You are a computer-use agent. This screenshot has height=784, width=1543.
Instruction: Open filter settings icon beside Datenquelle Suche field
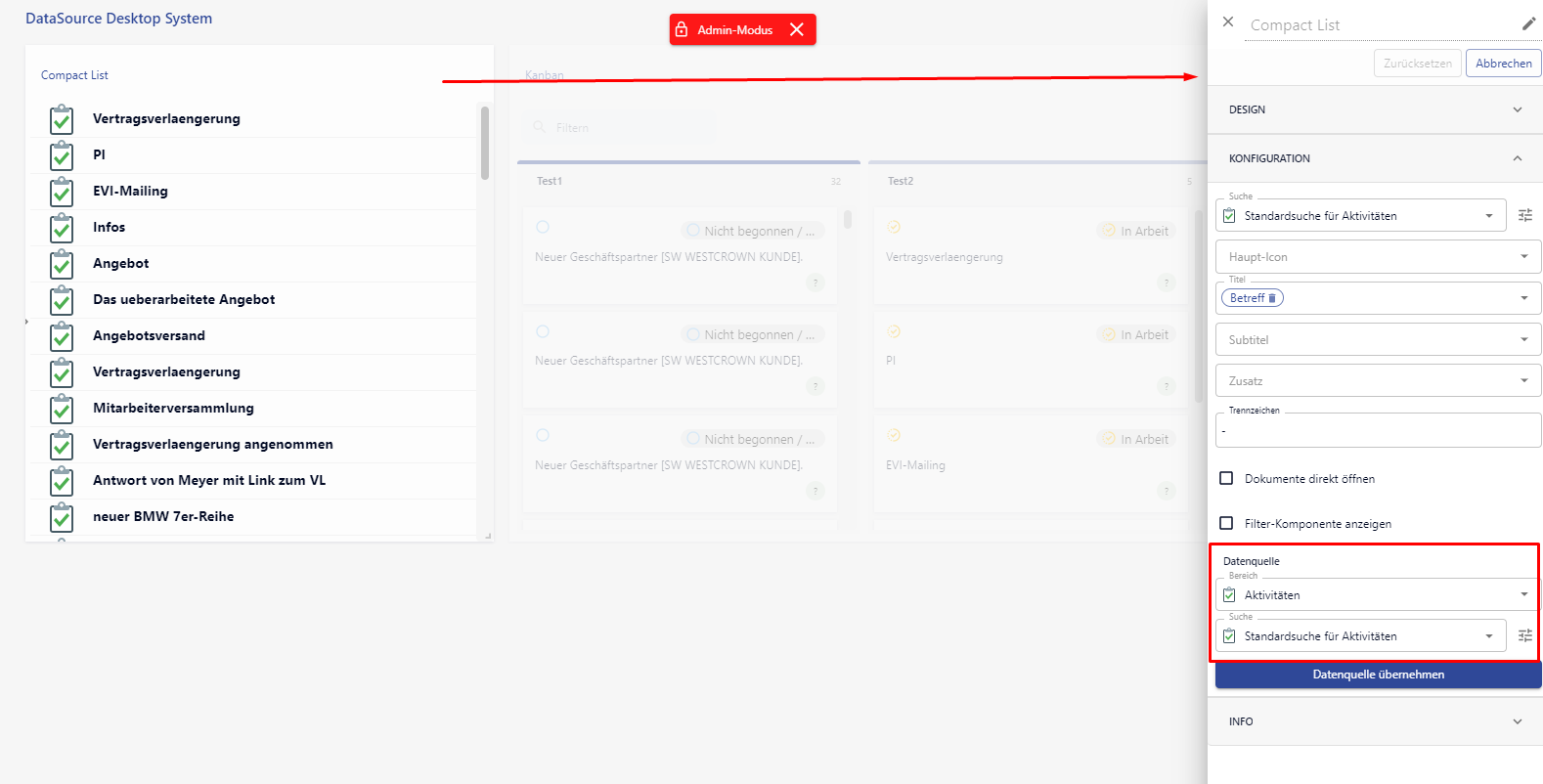(1524, 636)
